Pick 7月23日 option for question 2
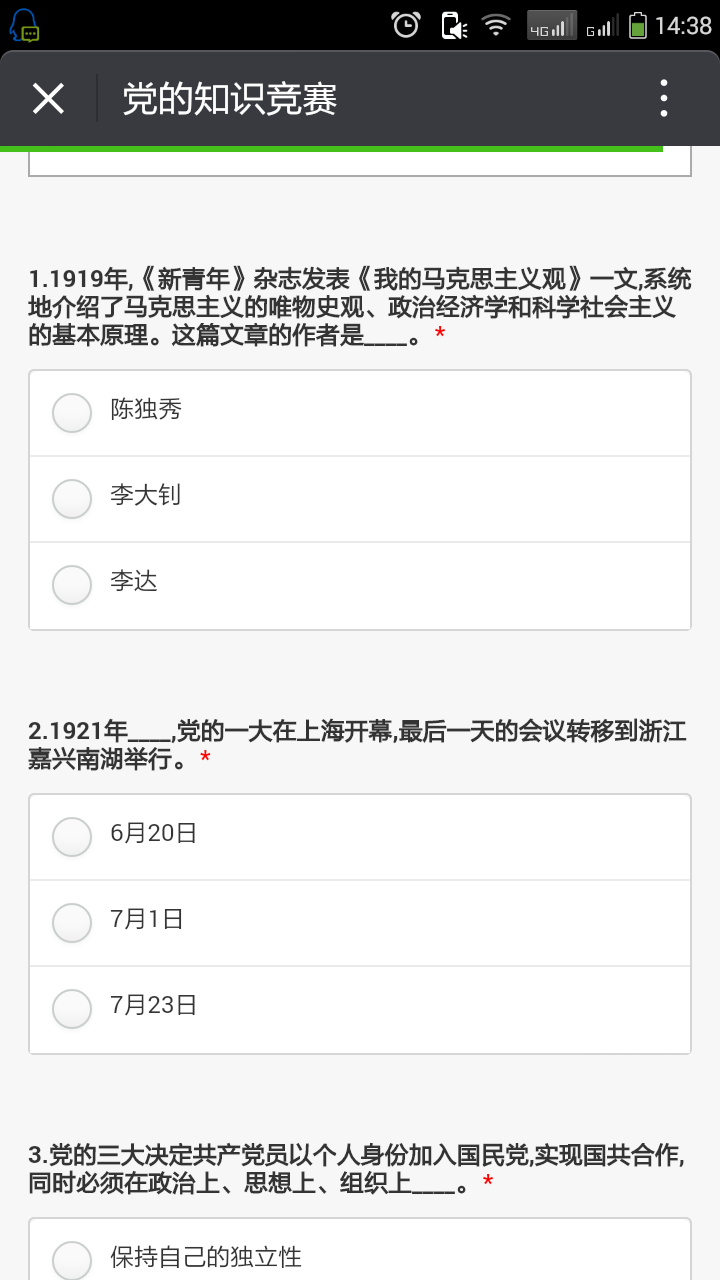720x1280 pixels. pos(72,1008)
